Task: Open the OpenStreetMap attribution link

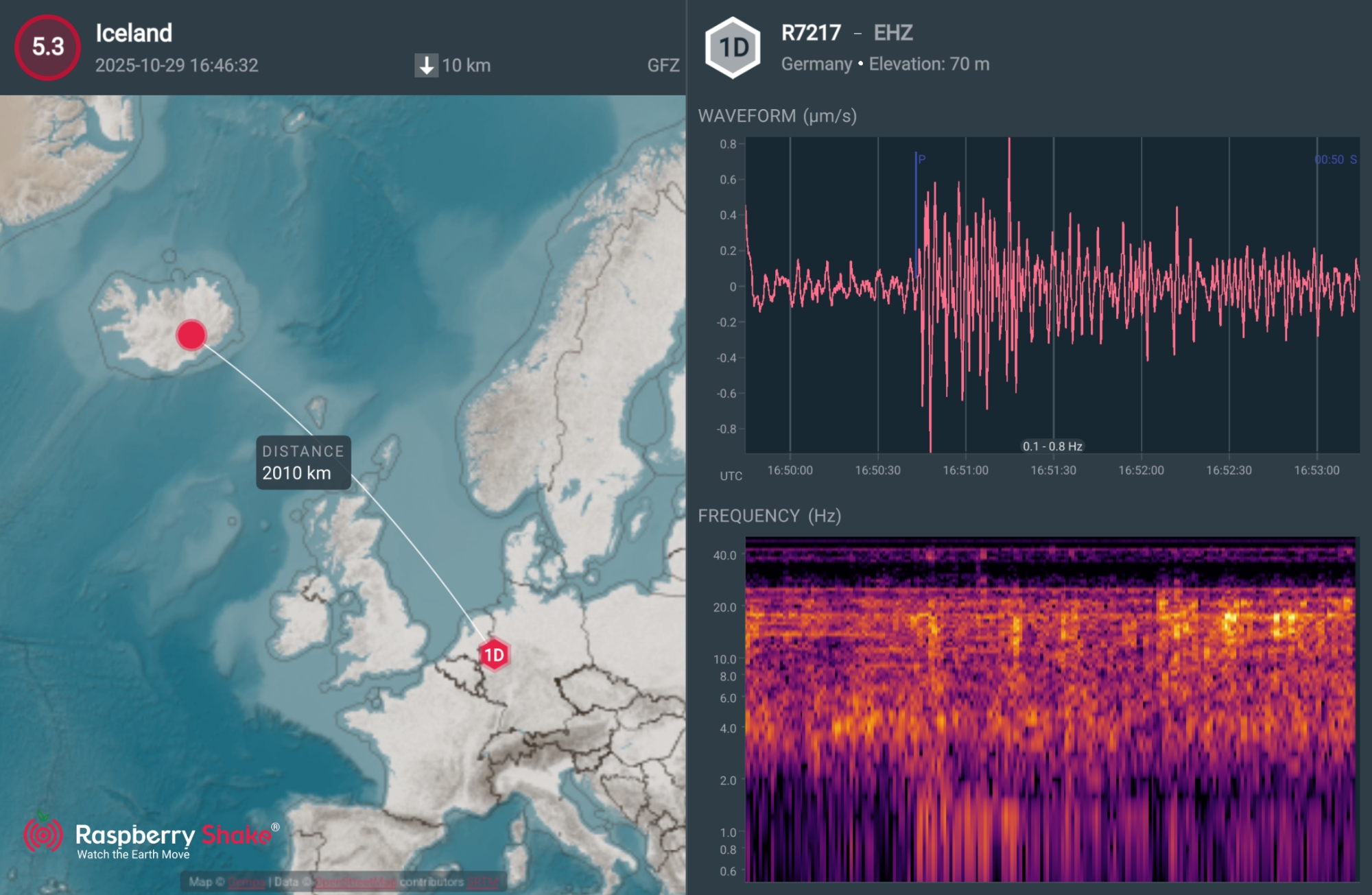Action: 355,882
